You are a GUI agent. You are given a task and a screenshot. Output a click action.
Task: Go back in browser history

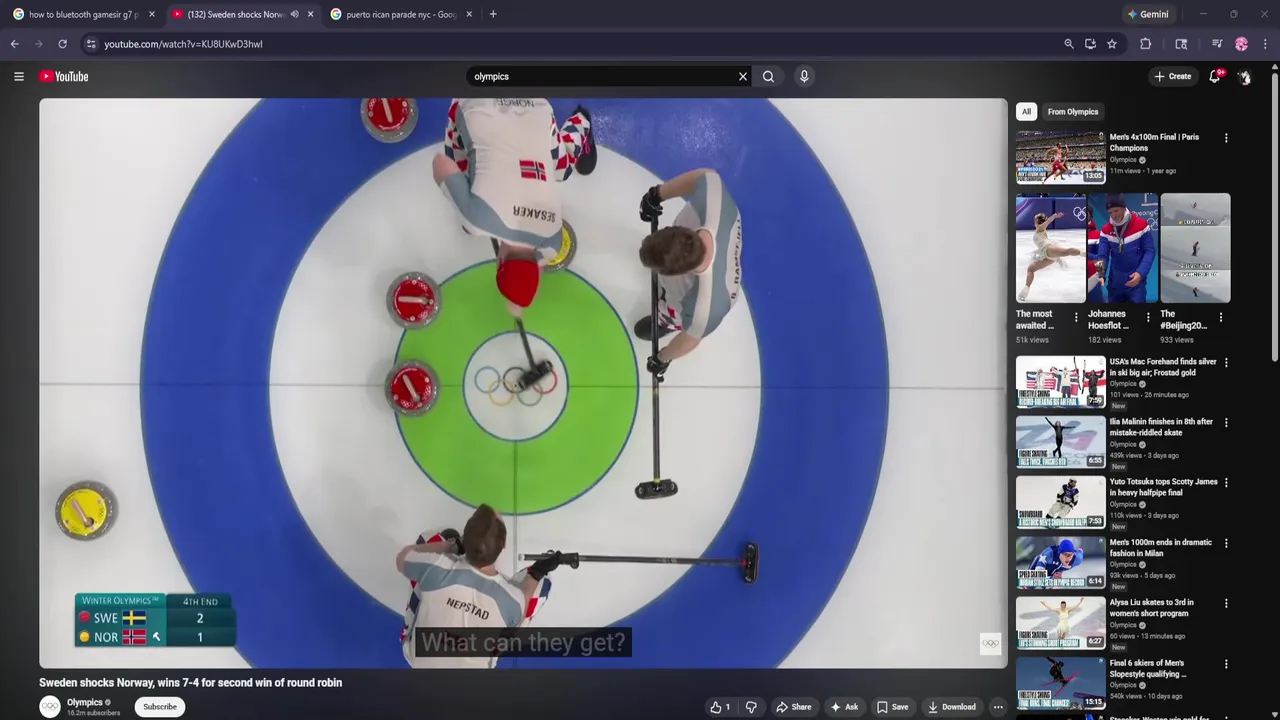(15, 44)
